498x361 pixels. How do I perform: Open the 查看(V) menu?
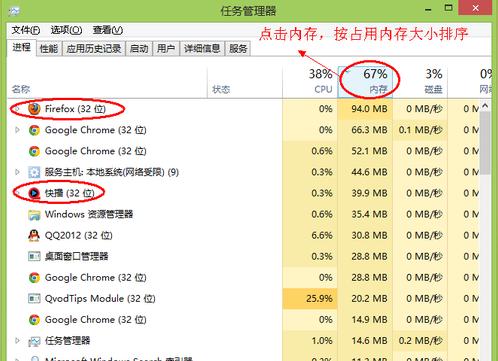(x=108, y=30)
